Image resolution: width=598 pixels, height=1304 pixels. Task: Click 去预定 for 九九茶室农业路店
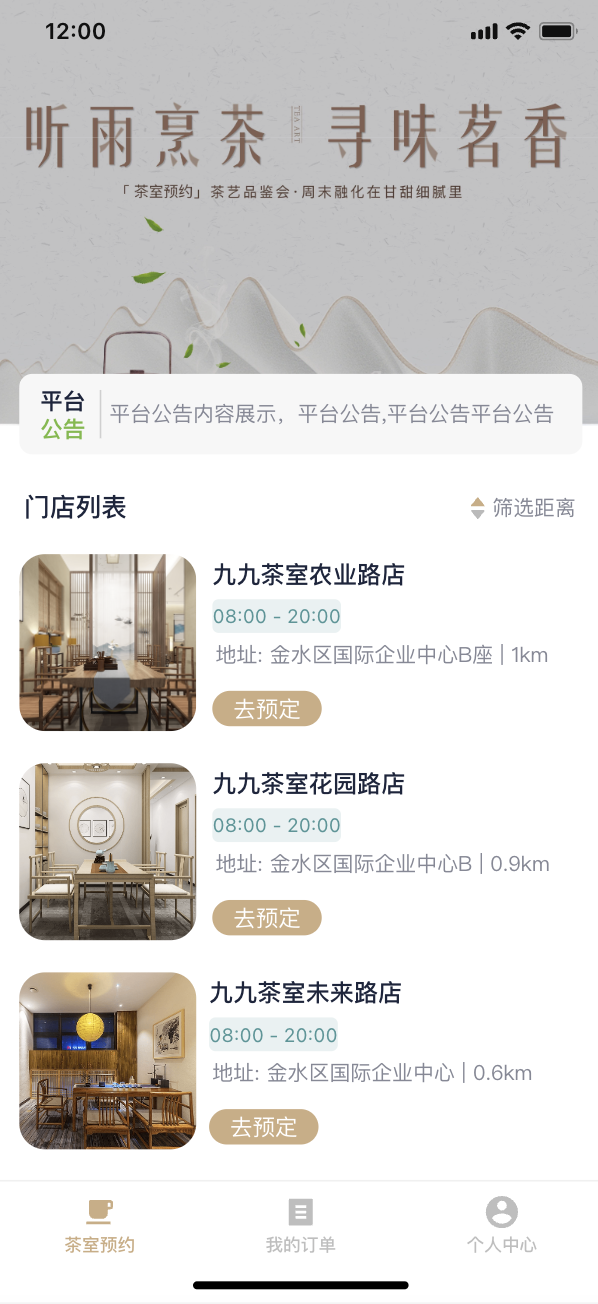coord(266,708)
